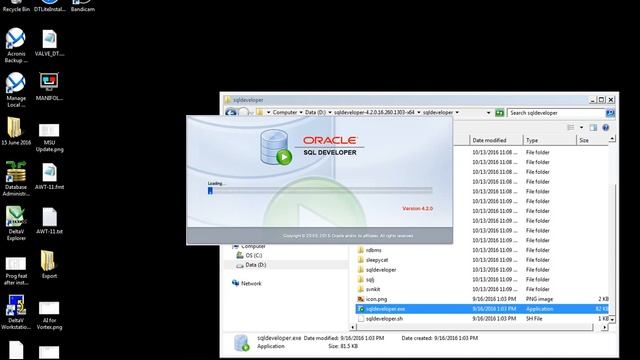The width and height of the screenshot is (640, 360).
Task: Select AI for Vortex.png on the desktop
Action: (x=49, y=316)
